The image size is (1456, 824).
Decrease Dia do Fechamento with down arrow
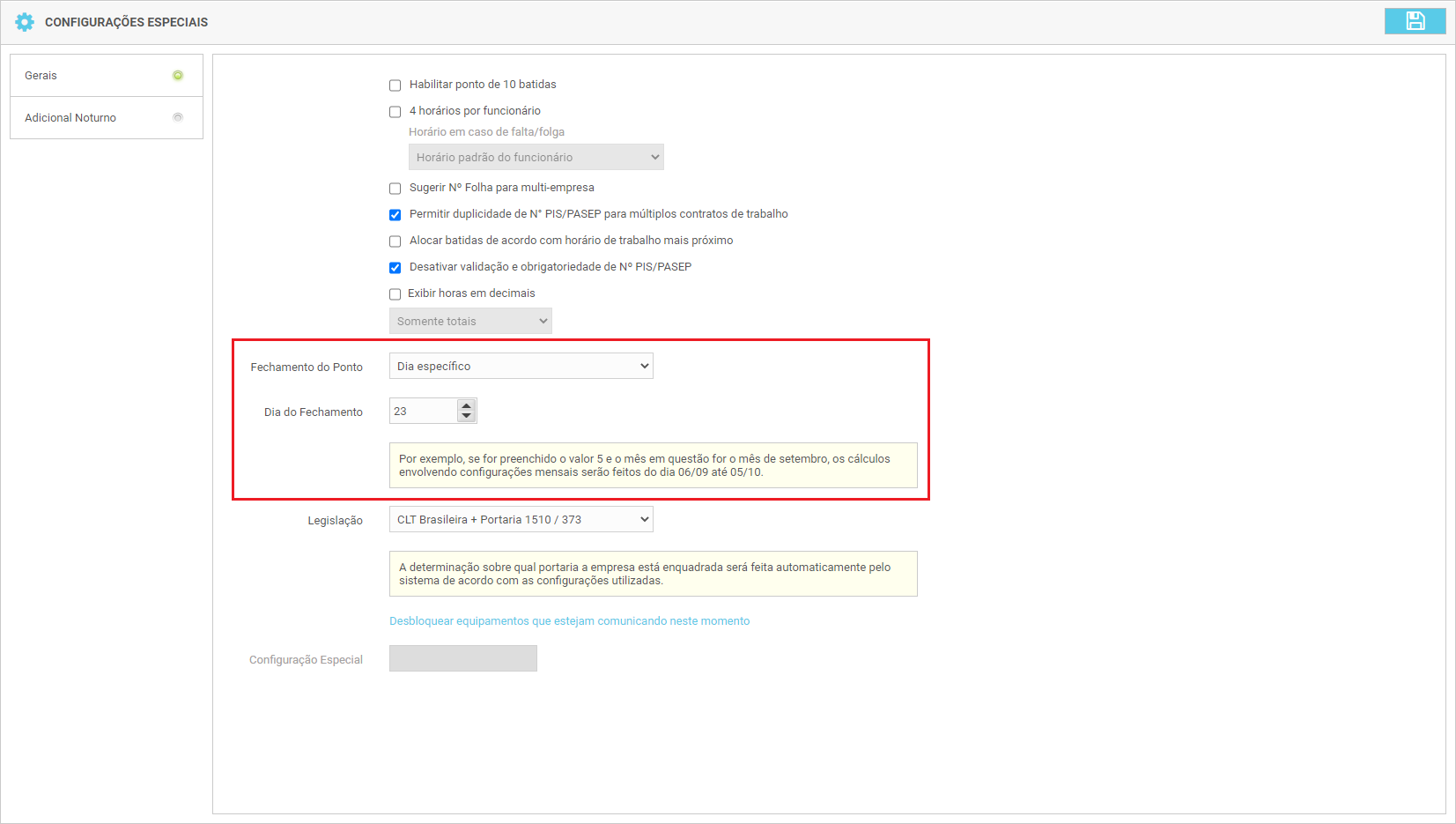pos(467,416)
